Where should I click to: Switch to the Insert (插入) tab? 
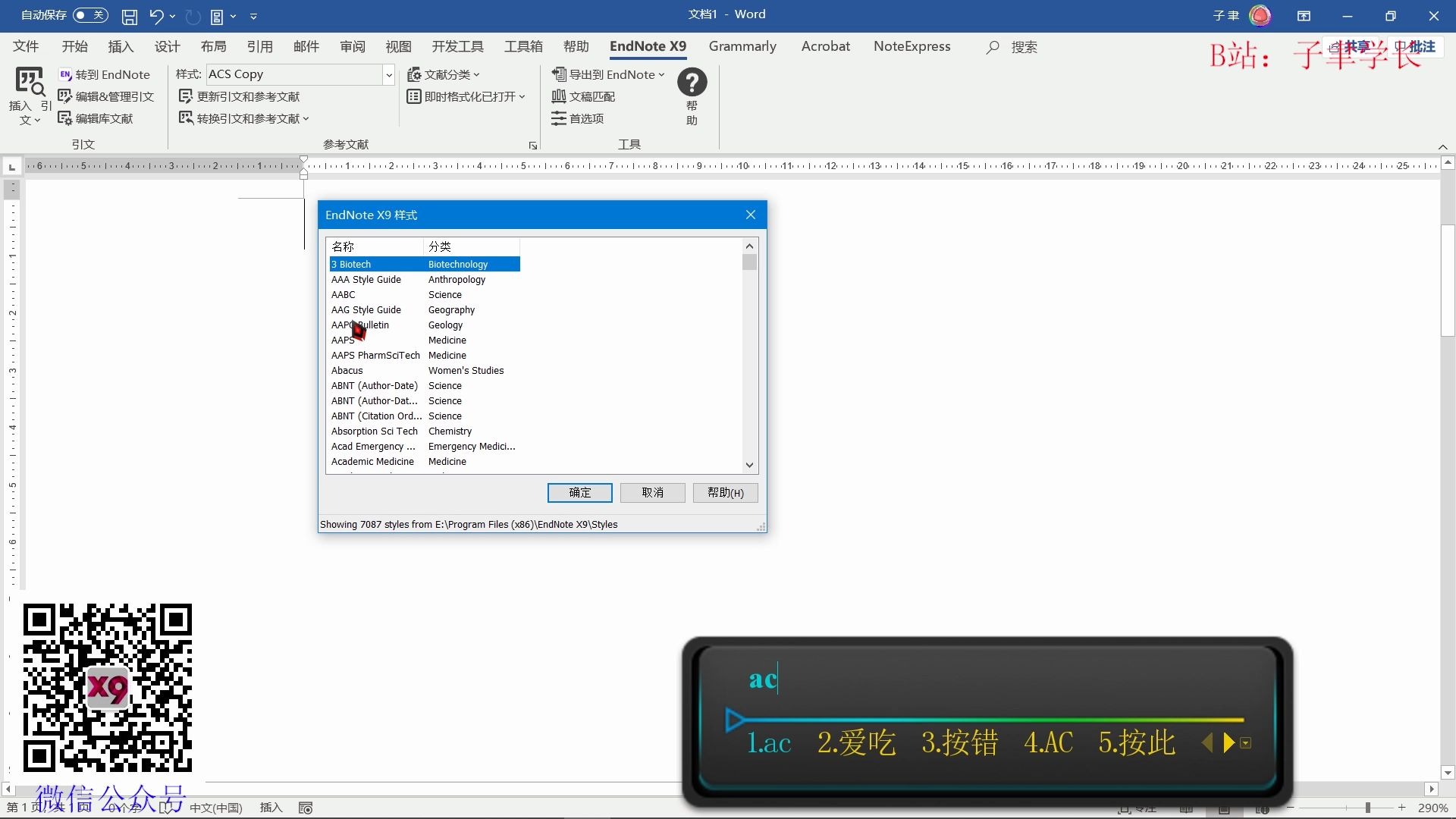tap(121, 46)
